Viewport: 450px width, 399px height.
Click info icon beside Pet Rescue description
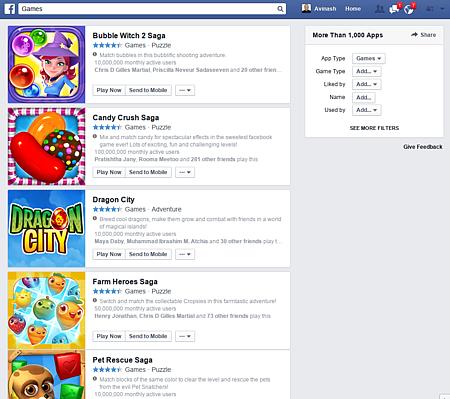(95, 379)
